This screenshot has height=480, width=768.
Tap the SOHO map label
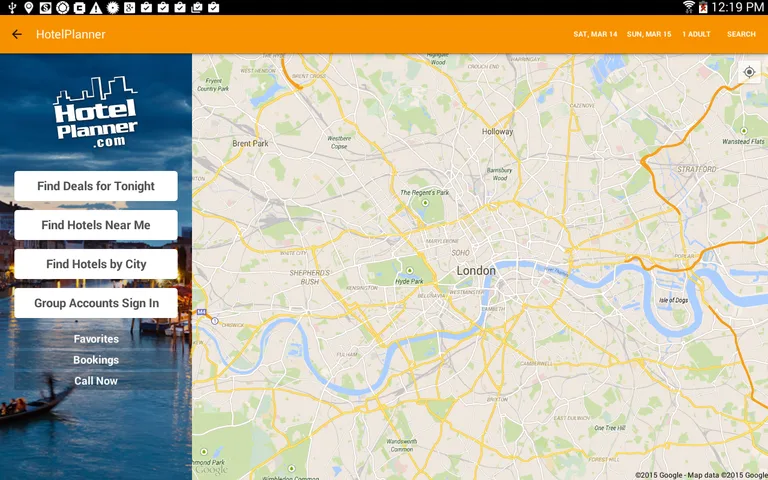pos(460,253)
